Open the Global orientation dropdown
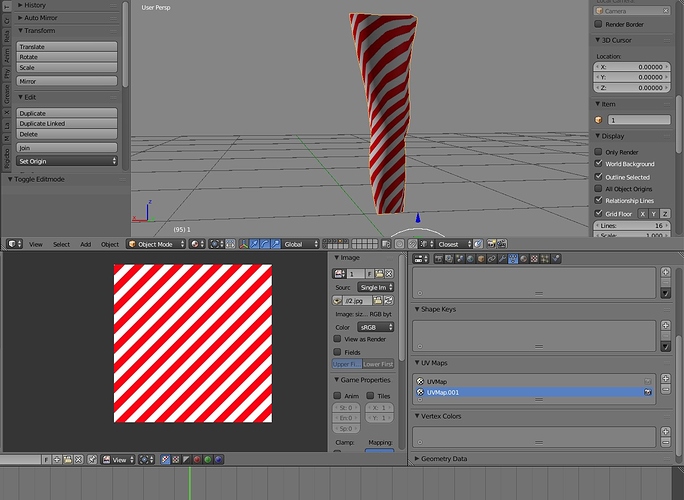This screenshot has width=684, height=500. tap(301, 244)
